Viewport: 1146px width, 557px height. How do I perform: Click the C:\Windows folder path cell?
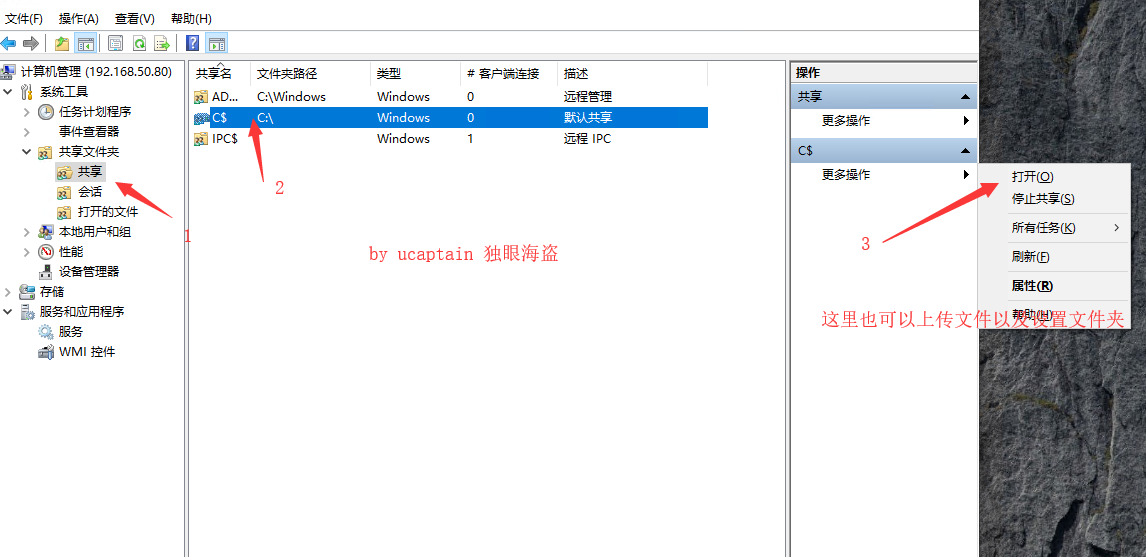[x=292, y=96]
